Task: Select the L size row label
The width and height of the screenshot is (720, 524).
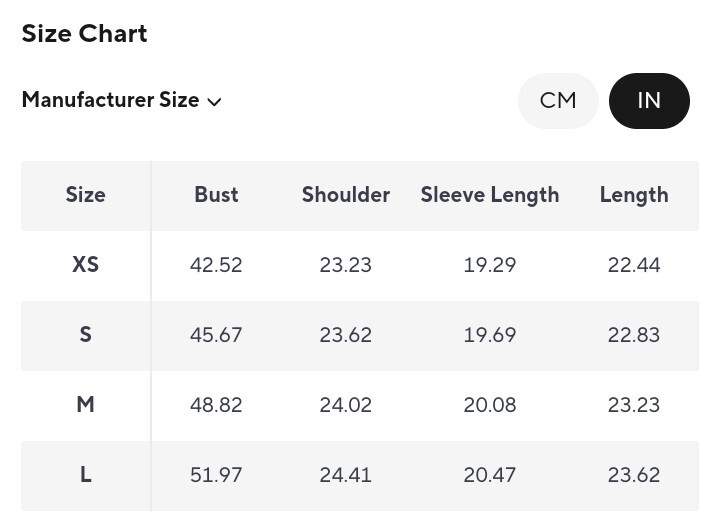Action: pos(85,475)
